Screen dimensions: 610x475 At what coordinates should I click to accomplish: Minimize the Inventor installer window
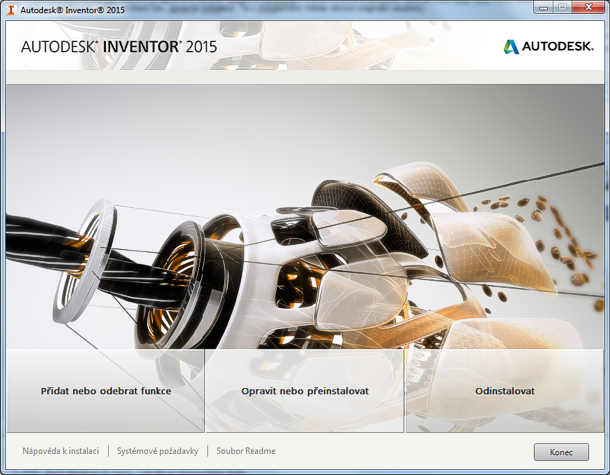pos(543,7)
